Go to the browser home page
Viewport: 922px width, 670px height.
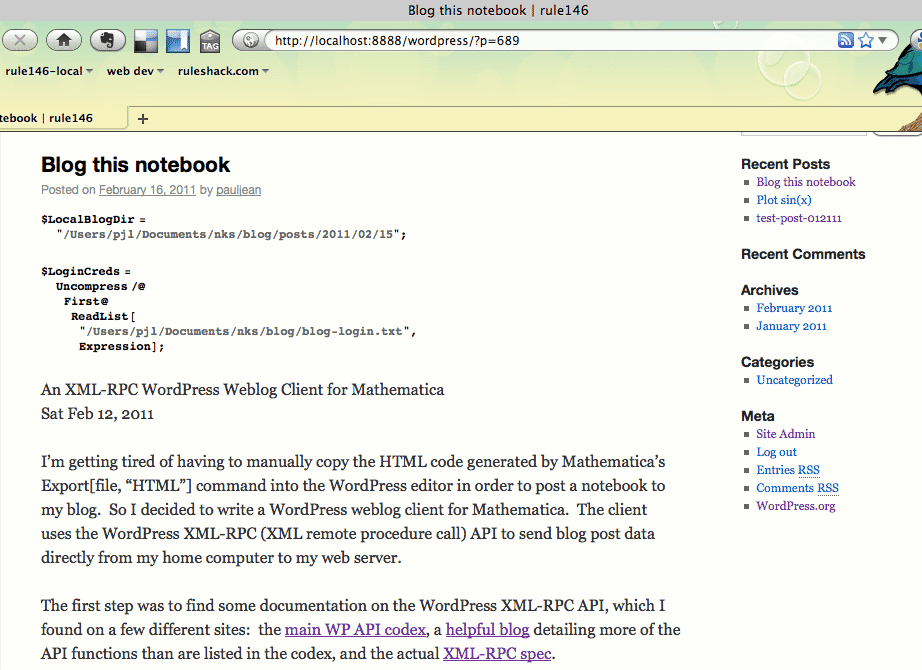pos(64,41)
